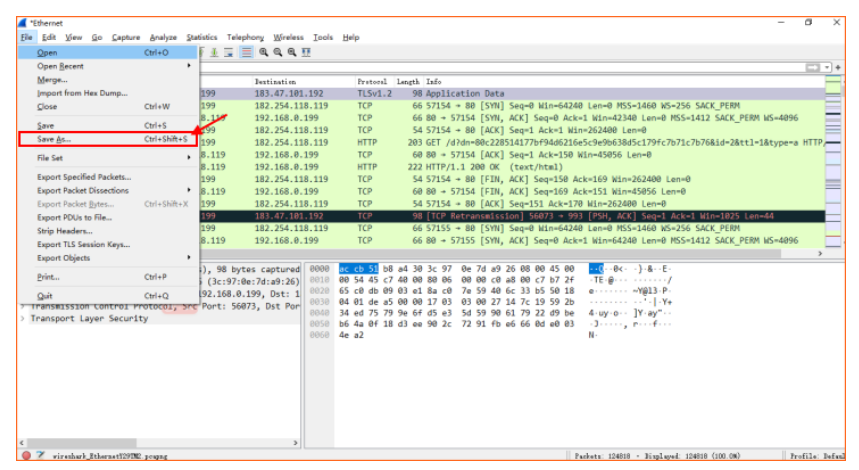Choose Save As from the File menu
Image resolution: width=859 pixels, height=470 pixels.
[54, 139]
